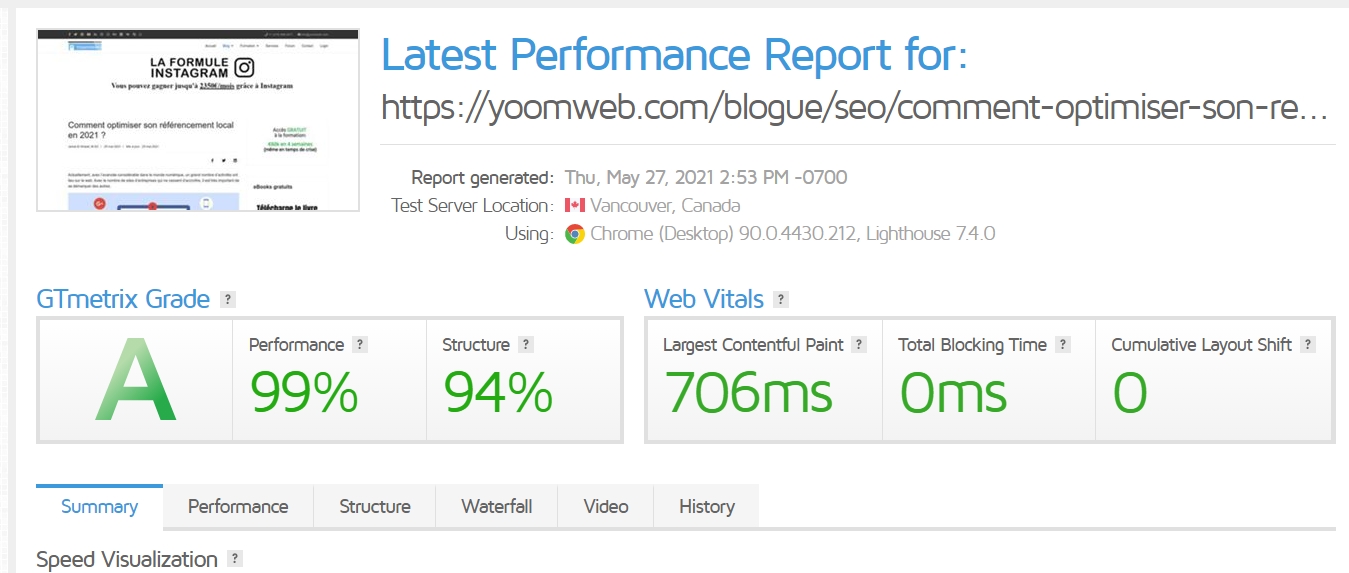Screen dimensions: 1349x573
Task: Click Speed Visualization help icon
Action: point(234,559)
